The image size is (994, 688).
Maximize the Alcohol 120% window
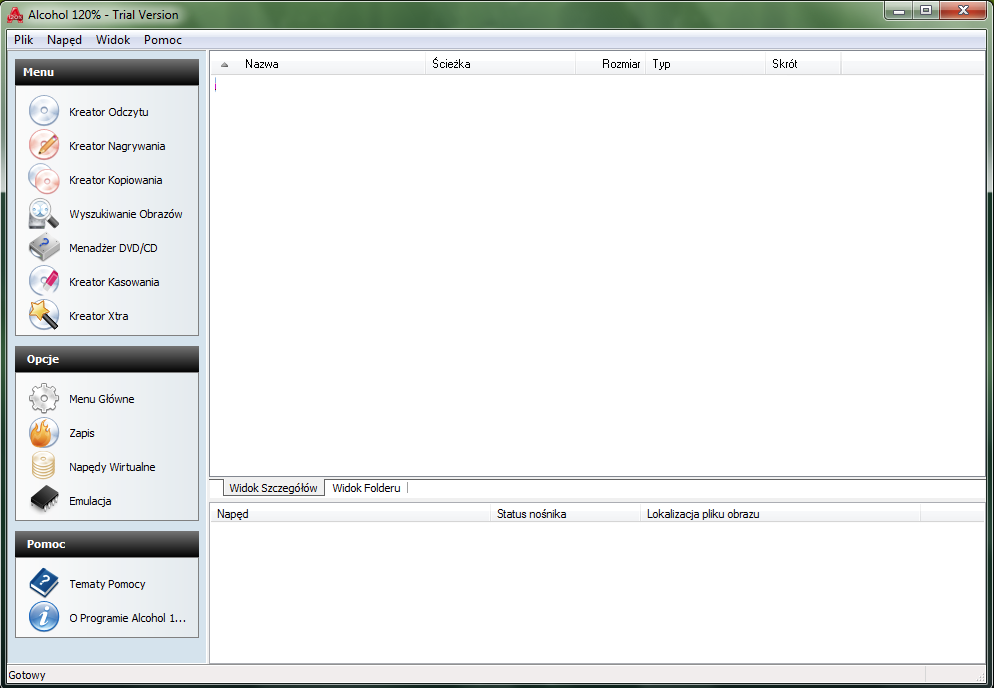point(926,10)
